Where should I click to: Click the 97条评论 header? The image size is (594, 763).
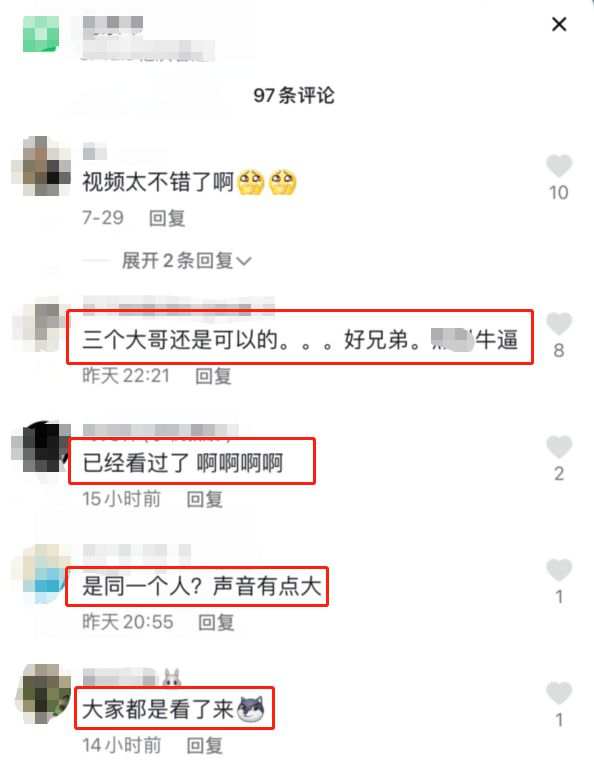click(x=294, y=95)
